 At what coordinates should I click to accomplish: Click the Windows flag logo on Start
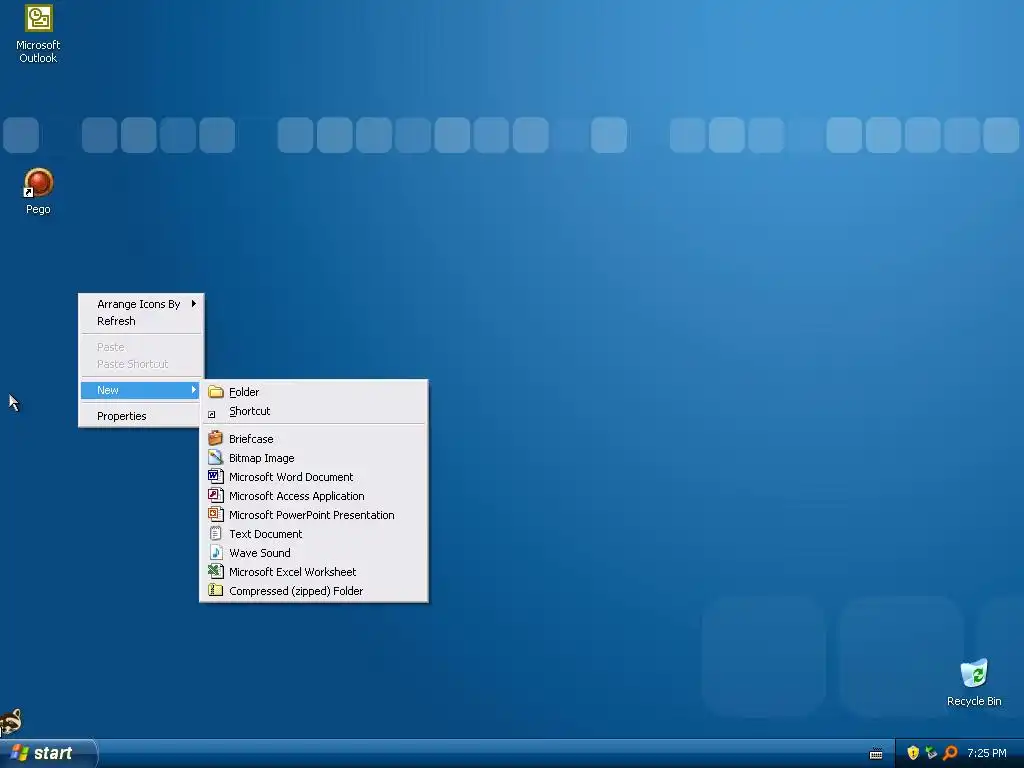tap(20, 753)
